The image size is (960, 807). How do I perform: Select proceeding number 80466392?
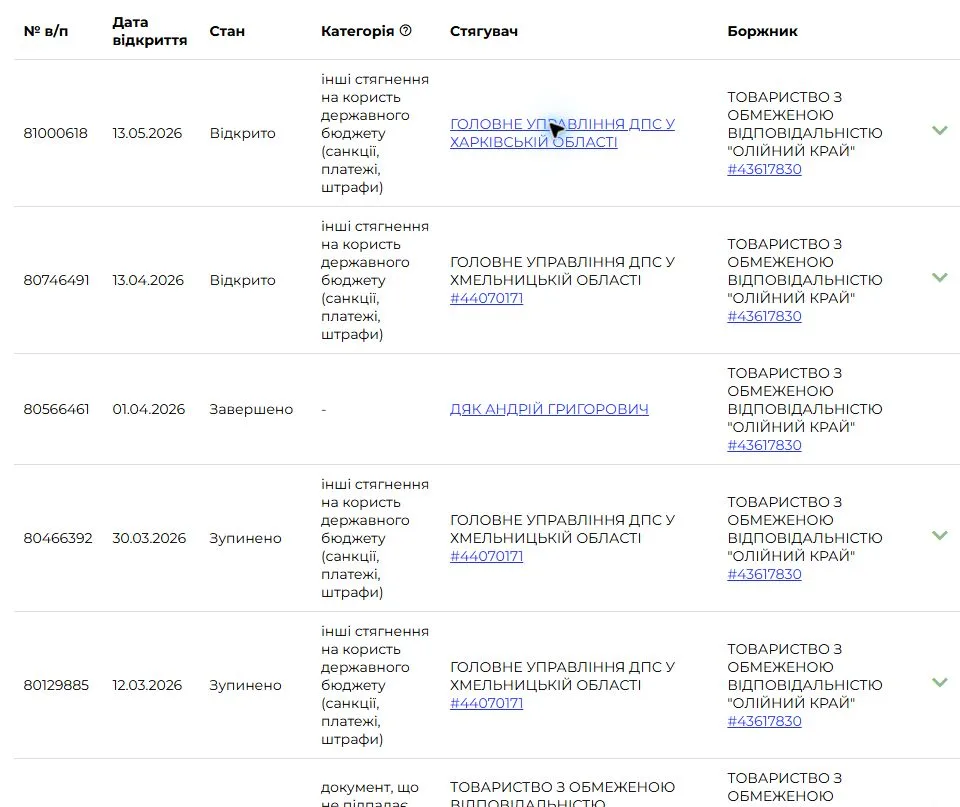pos(58,538)
